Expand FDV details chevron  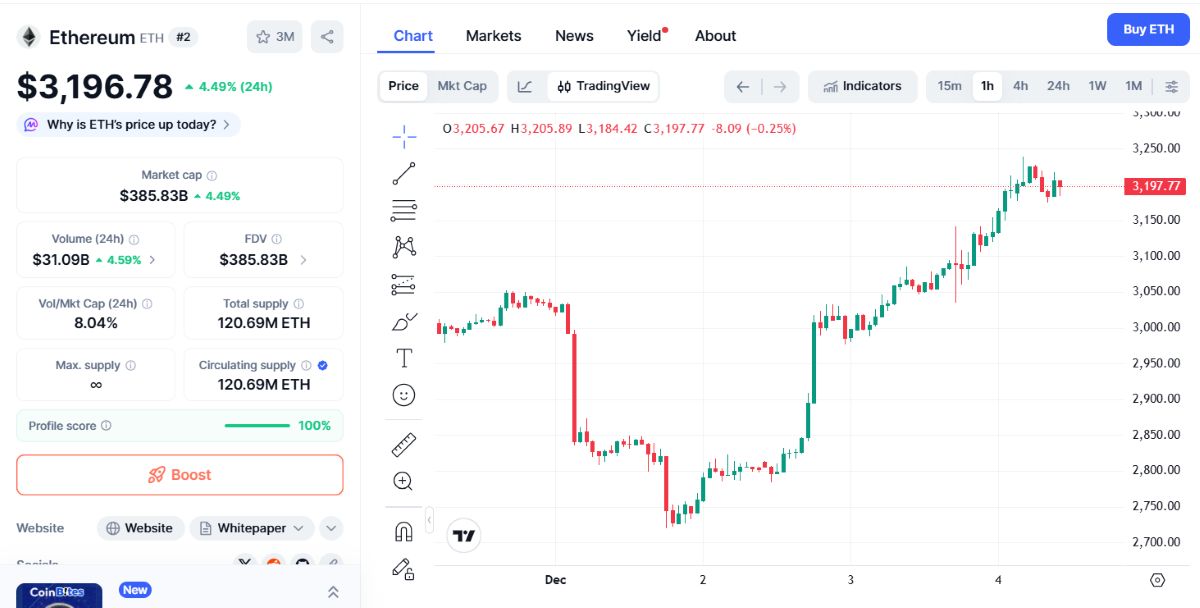click(x=303, y=260)
